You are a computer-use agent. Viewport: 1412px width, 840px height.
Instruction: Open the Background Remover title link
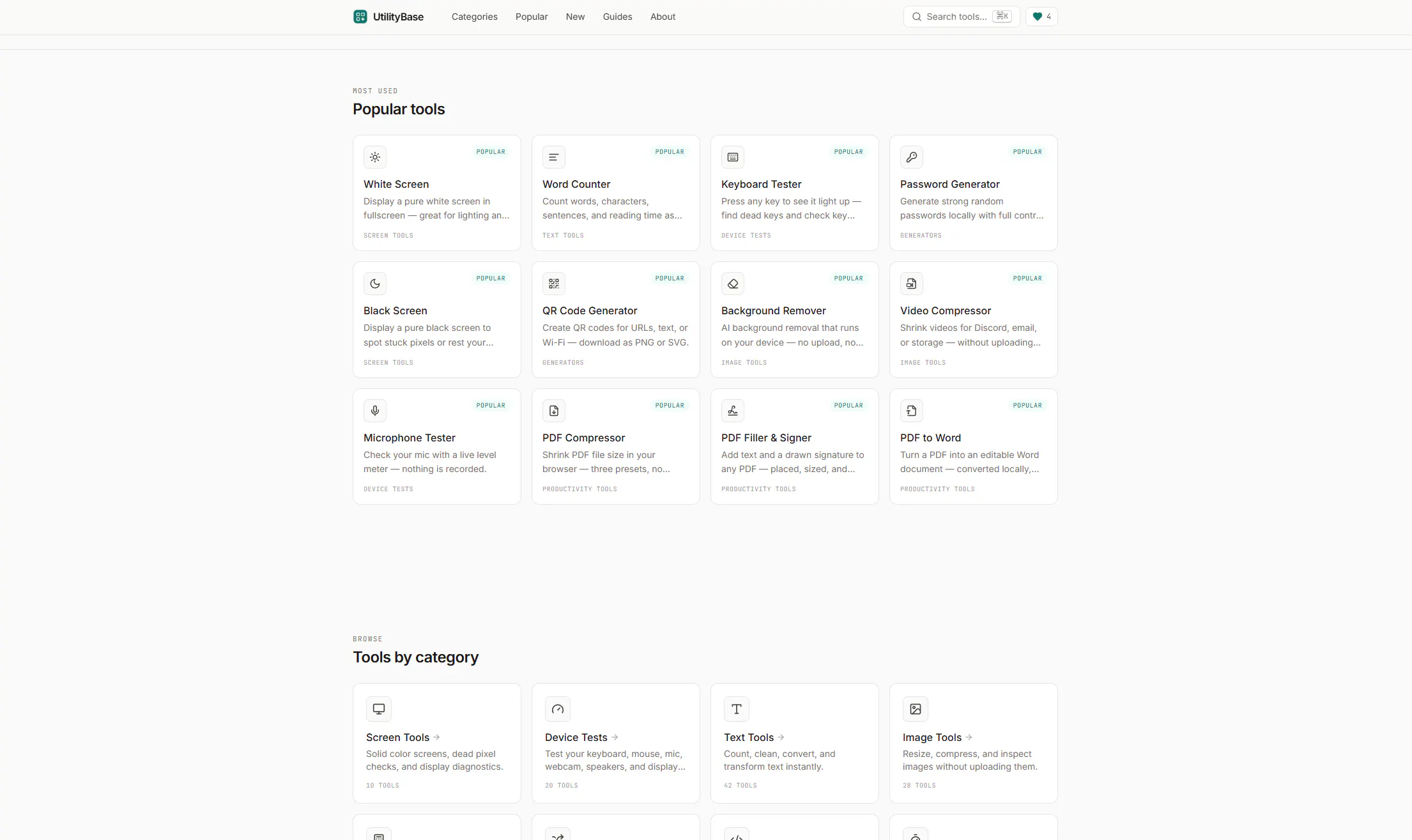(x=773, y=310)
